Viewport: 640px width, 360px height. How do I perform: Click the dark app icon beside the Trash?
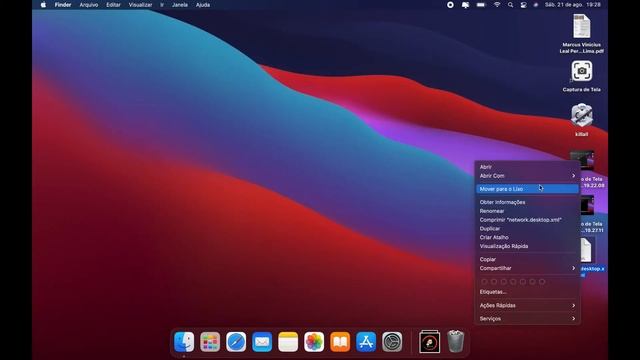(x=429, y=342)
